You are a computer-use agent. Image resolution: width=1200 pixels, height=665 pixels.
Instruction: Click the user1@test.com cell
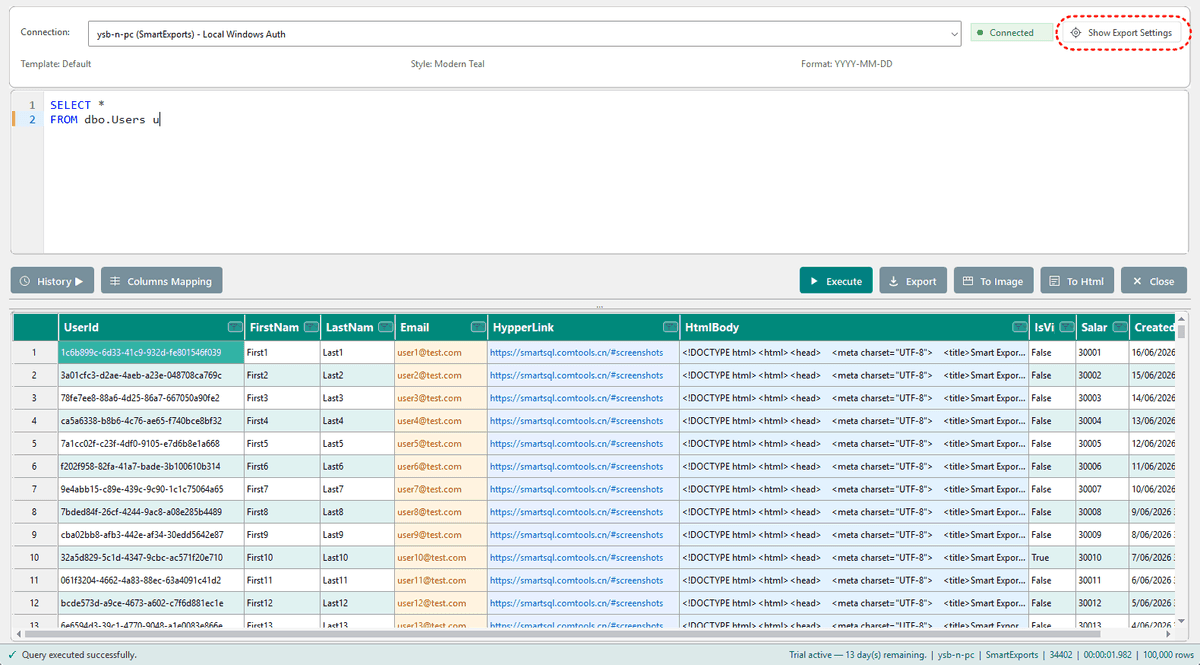point(440,352)
